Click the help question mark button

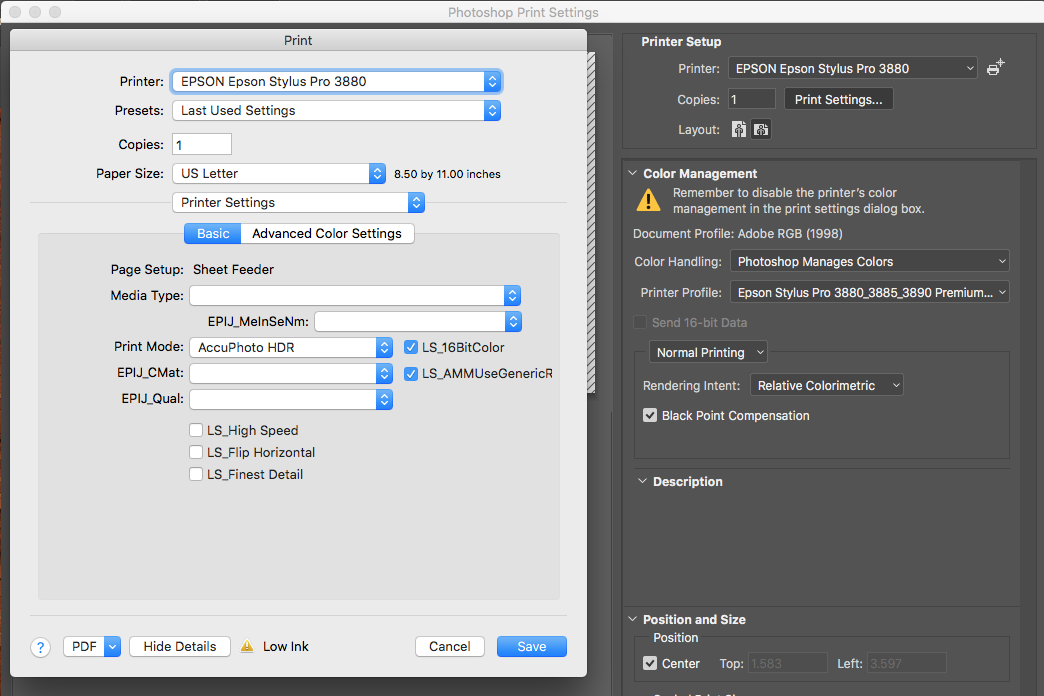pos(40,647)
